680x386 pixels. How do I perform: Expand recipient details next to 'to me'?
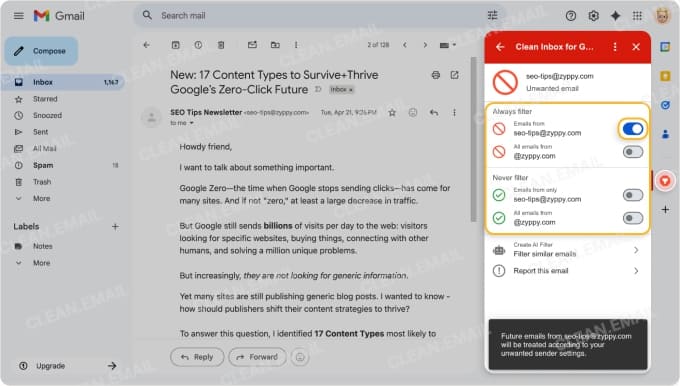[191, 123]
